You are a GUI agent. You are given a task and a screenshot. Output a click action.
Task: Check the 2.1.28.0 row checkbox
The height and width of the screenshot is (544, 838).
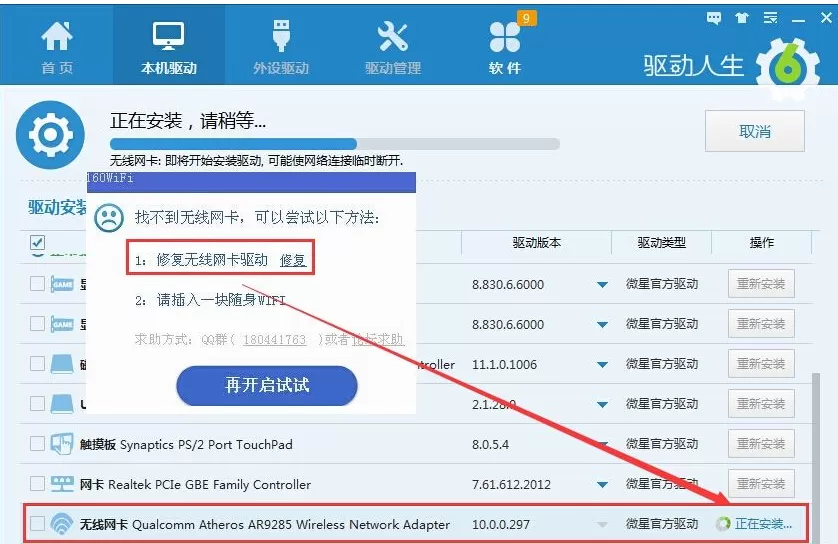[x=37, y=403]
